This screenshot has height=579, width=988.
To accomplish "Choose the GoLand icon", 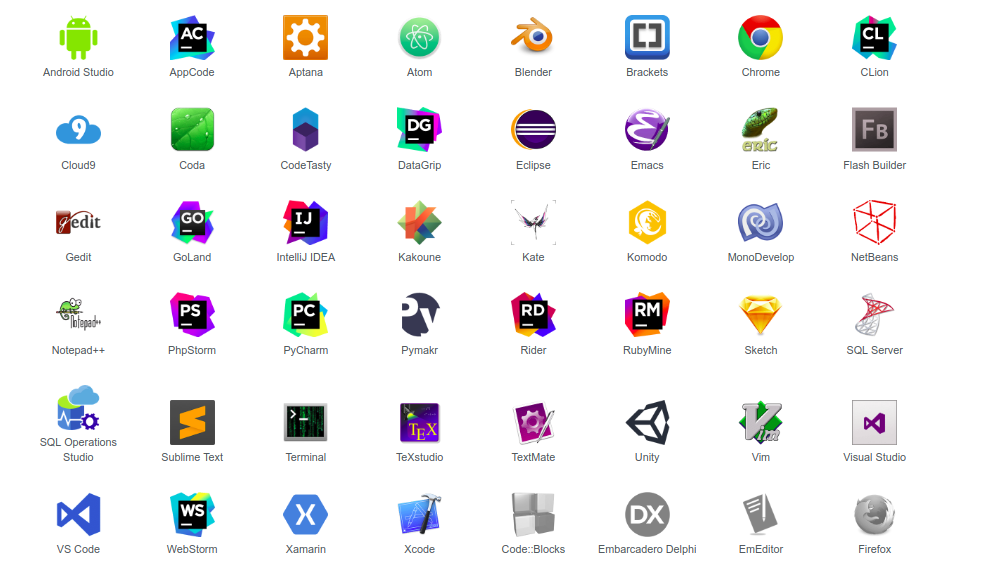I will 192,222.
